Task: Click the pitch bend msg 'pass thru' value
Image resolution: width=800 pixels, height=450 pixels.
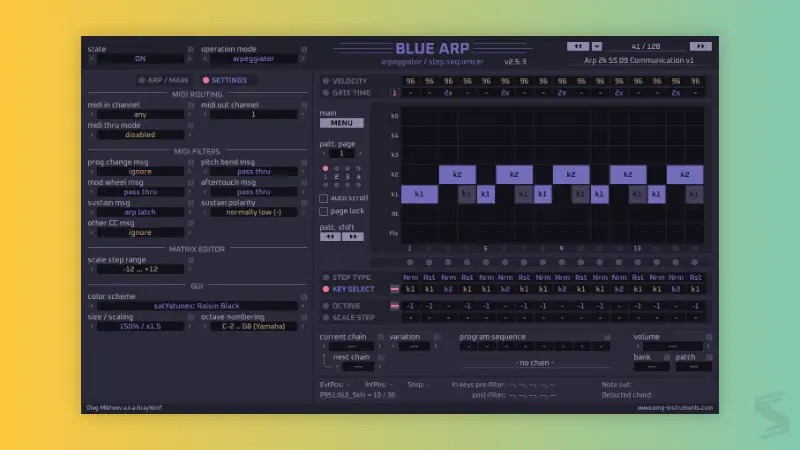Action: [x=253, y=172]
